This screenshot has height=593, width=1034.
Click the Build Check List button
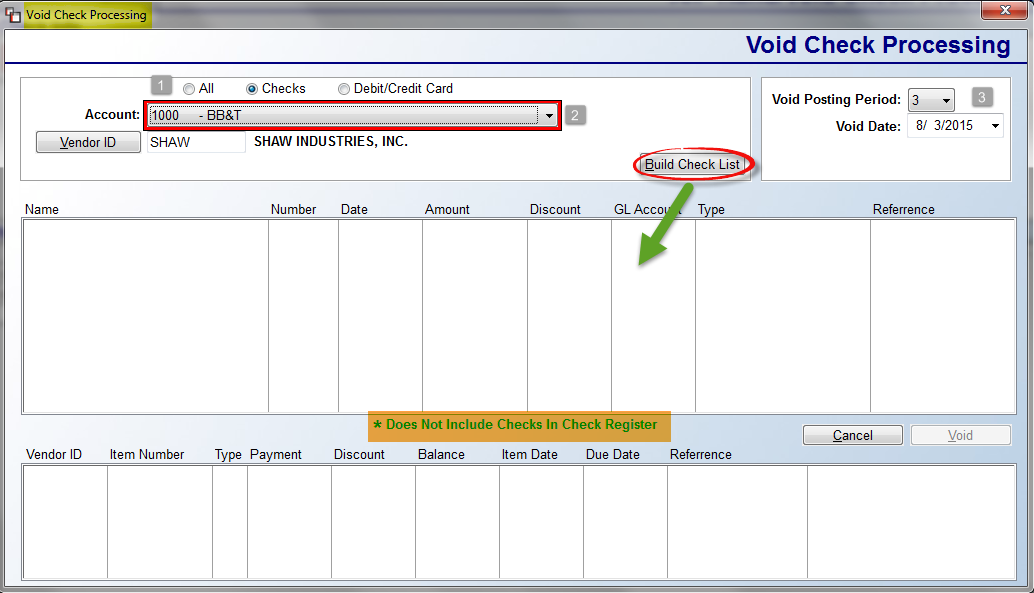click(692, 165)
